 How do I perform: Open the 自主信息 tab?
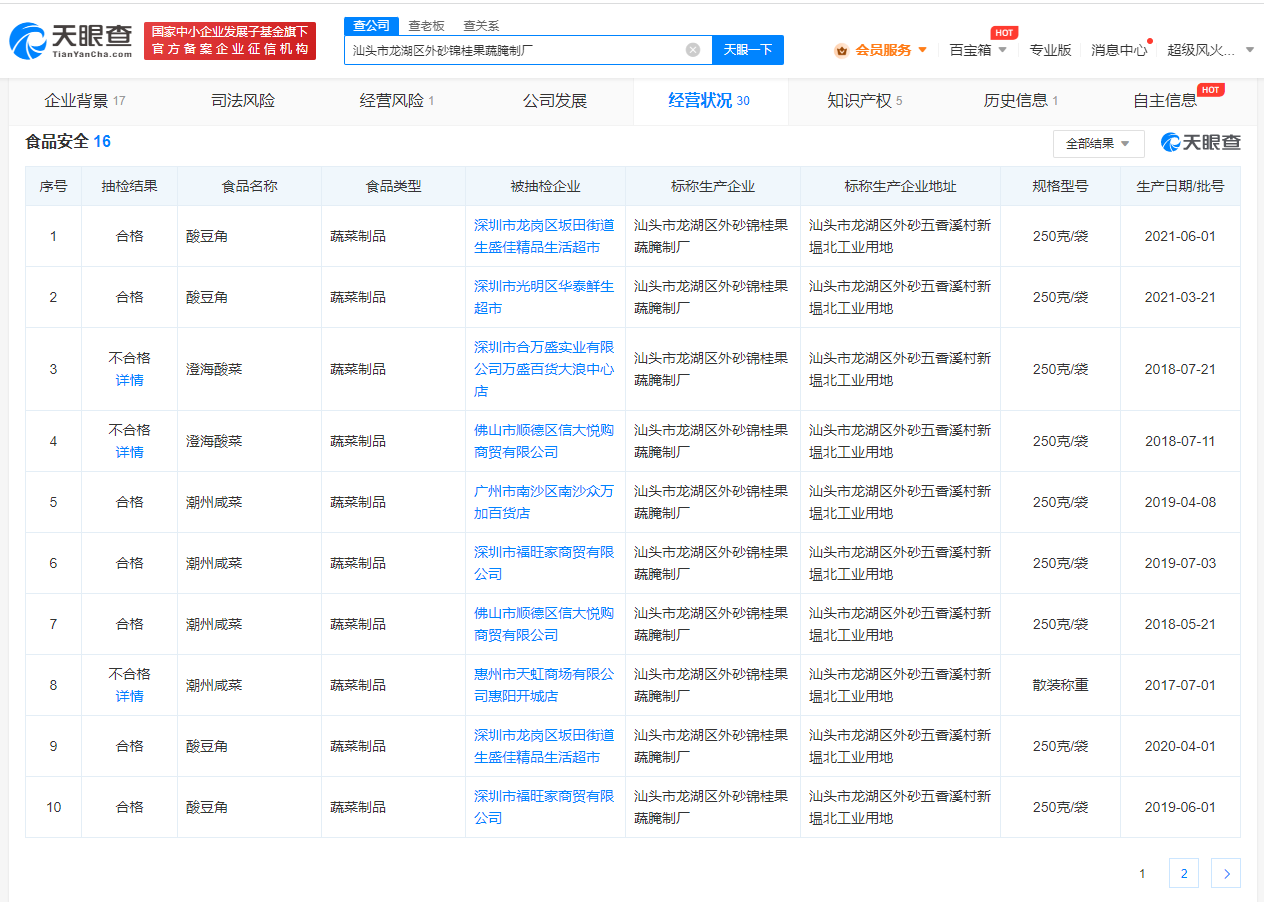[x=1165, y=101]
